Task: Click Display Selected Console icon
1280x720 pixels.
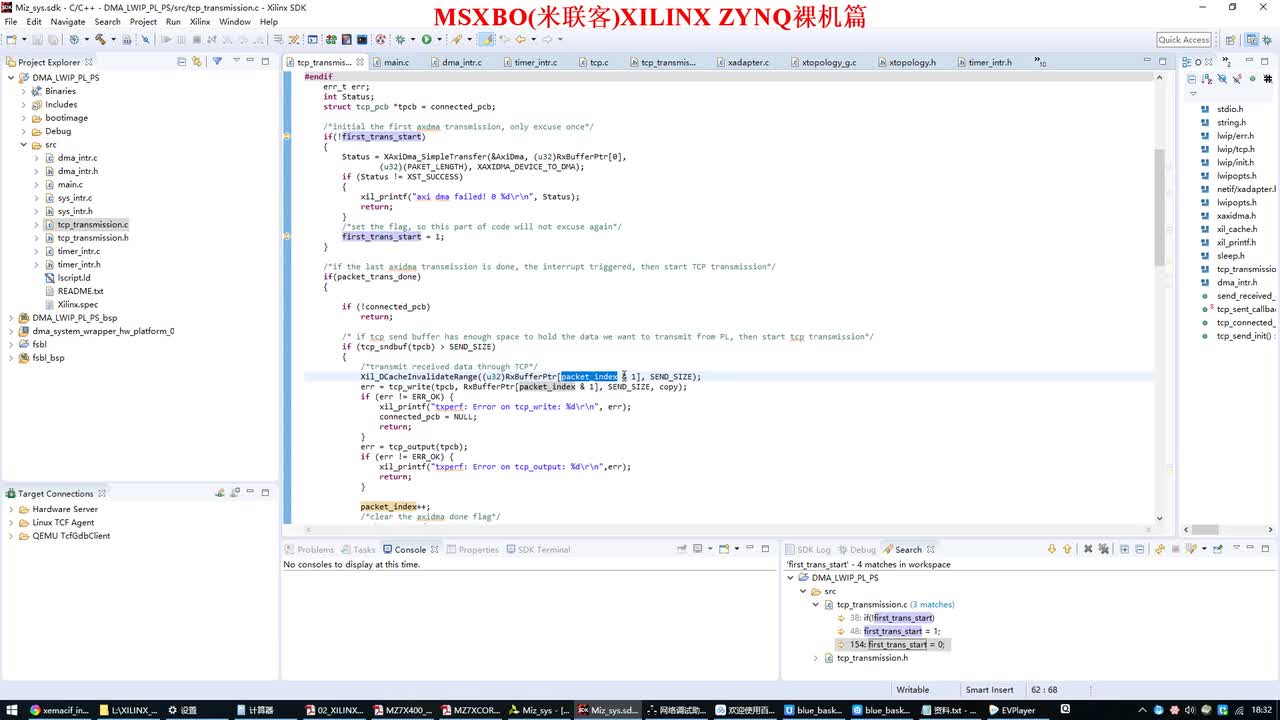Action: pos(697,549)
